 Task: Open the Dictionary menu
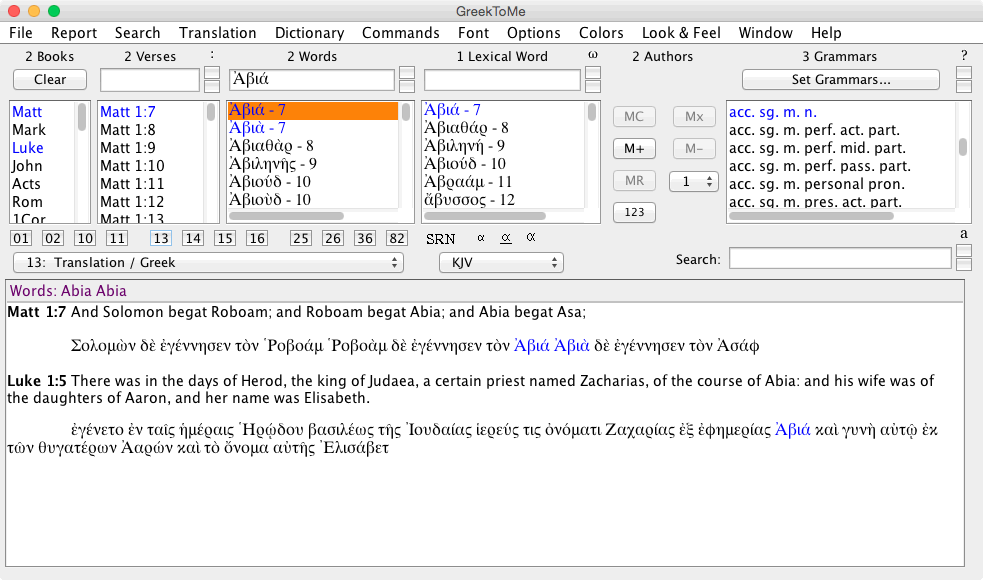pyautogui.click(x=309, y=32)
